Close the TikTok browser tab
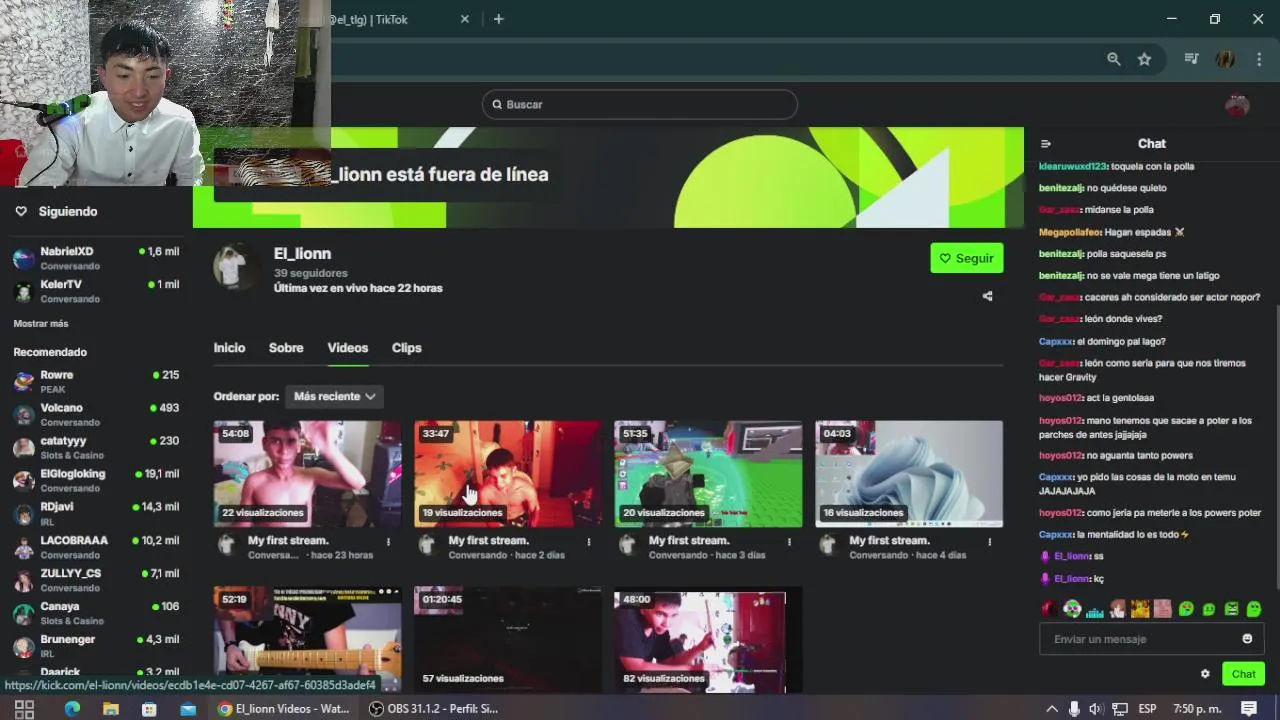Screen dimensions: 1280x720 click(x=464, y=19)
